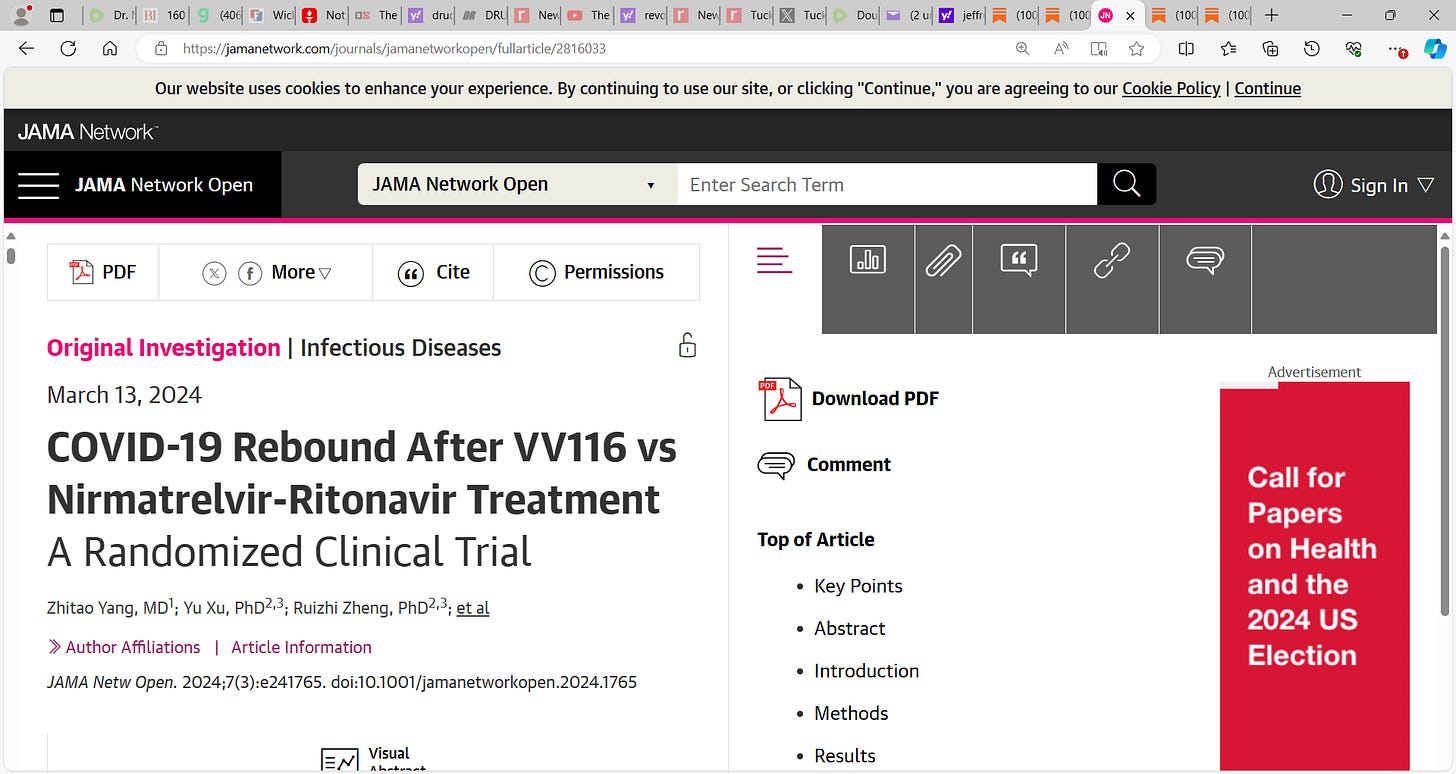Viewport: 1456px width, 774px height.
Task: Switch to the 'Dr.' browser tab
Action: [109, 15]
